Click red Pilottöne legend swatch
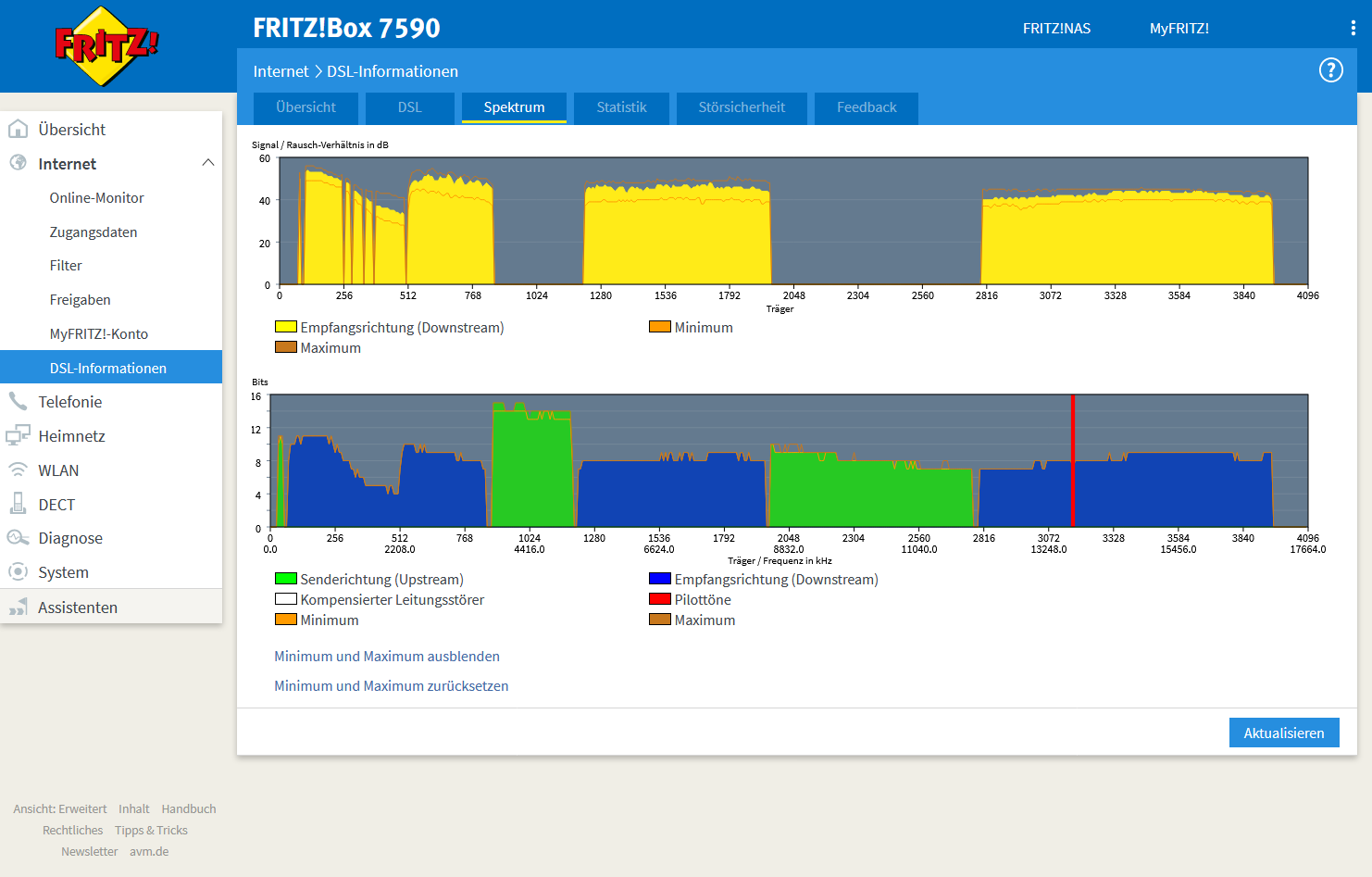Screen dimensions: 1372x877 (659, 598)
